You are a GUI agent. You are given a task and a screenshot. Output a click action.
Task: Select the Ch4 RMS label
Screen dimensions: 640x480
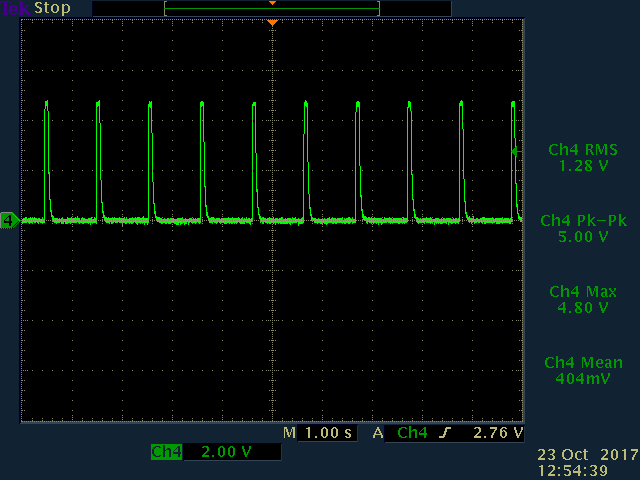(583, 150)
